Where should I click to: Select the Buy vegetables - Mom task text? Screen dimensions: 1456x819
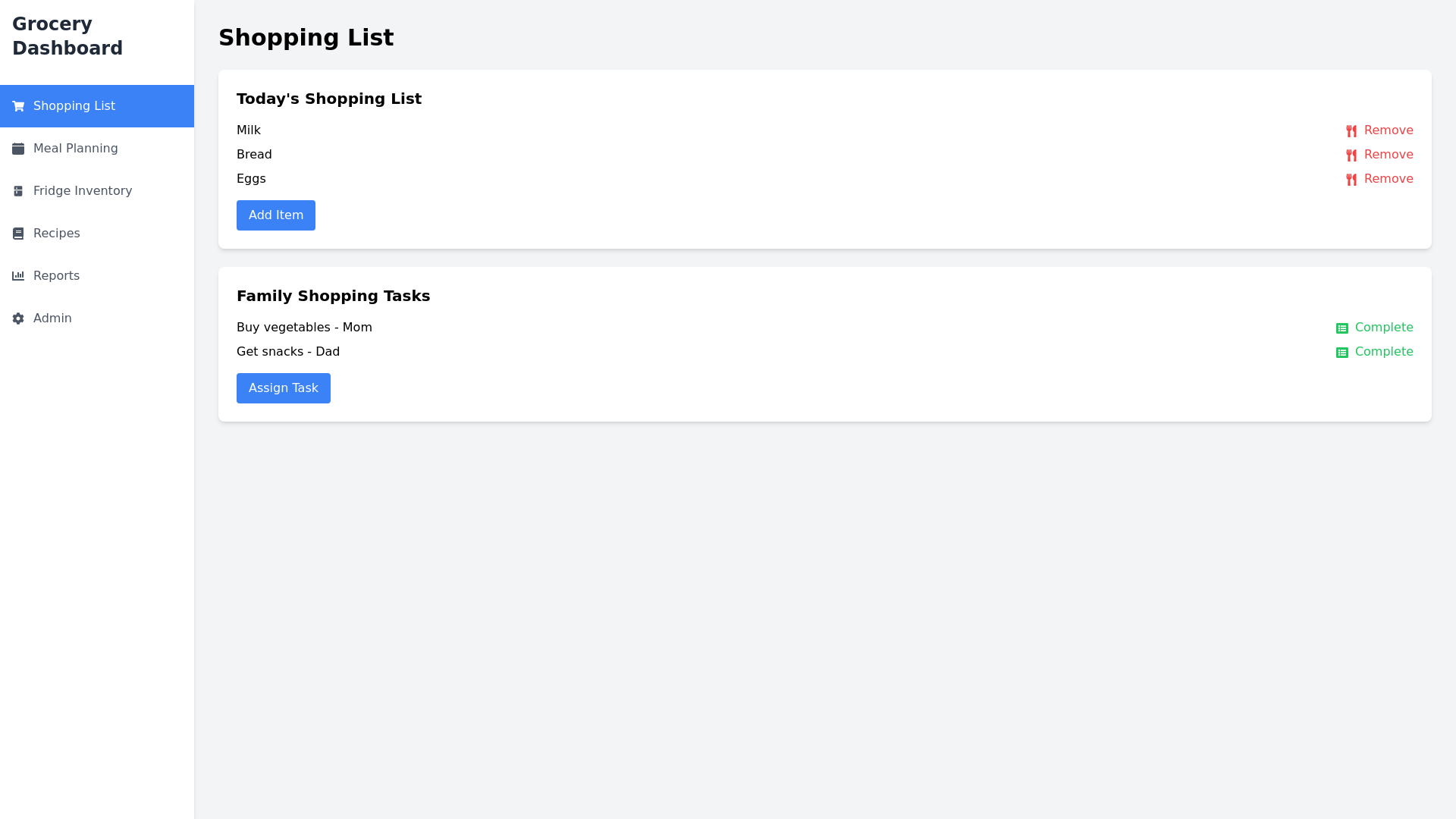(x=304, y=328)
